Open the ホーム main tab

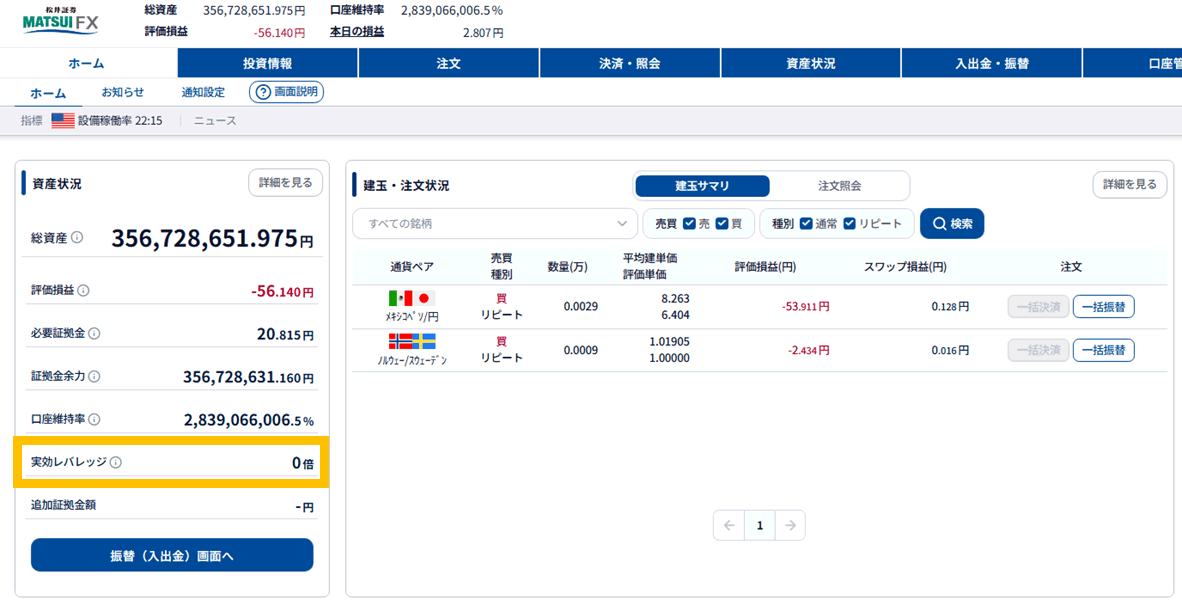pyautogui.click(x=87, y=63)
